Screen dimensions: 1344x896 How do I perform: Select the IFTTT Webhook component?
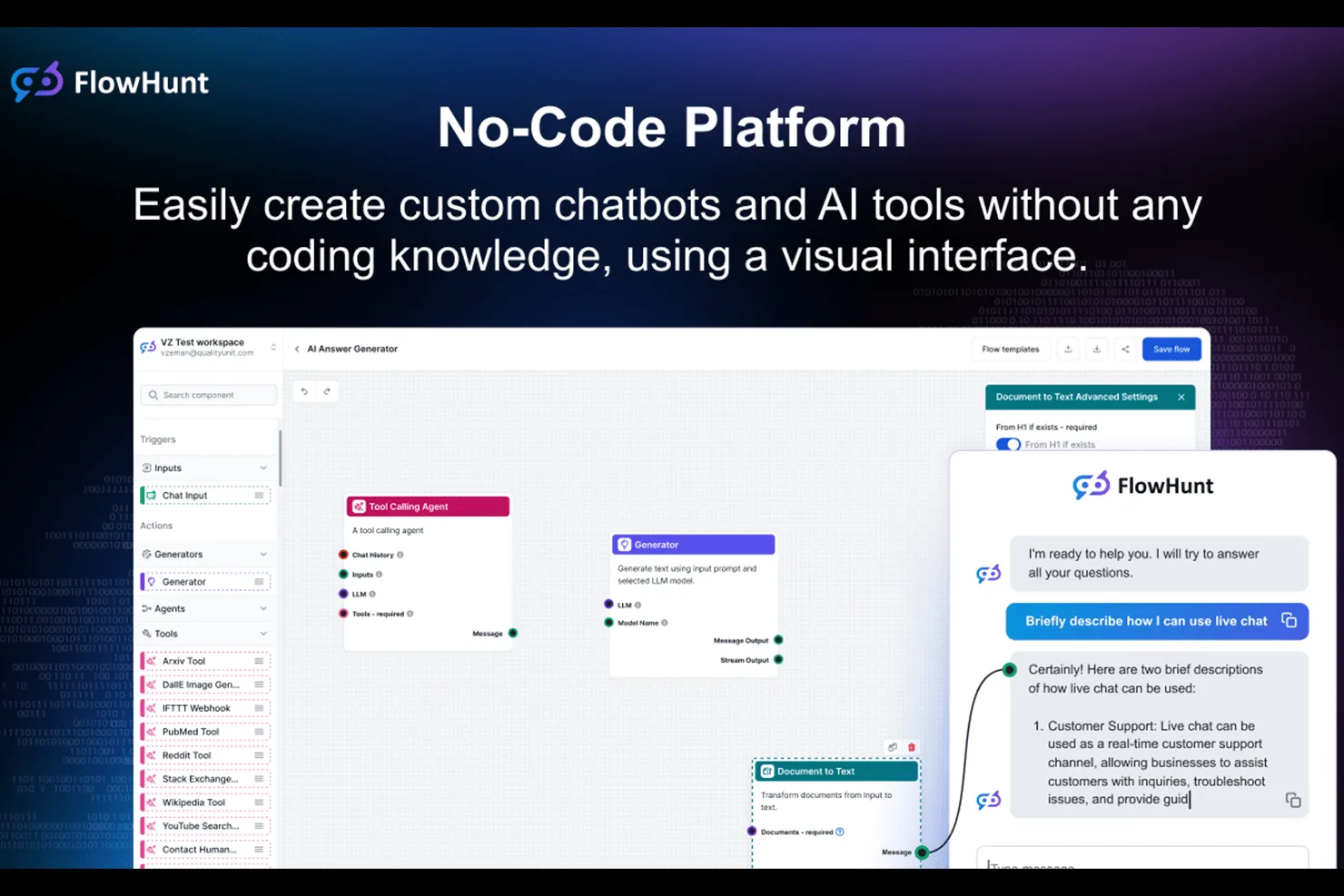(205, 708)
